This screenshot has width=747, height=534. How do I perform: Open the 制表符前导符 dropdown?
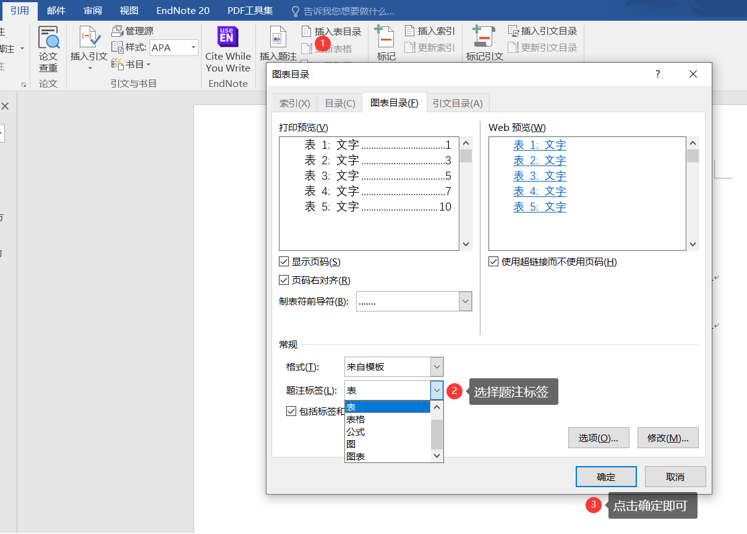tap(465, 302)
